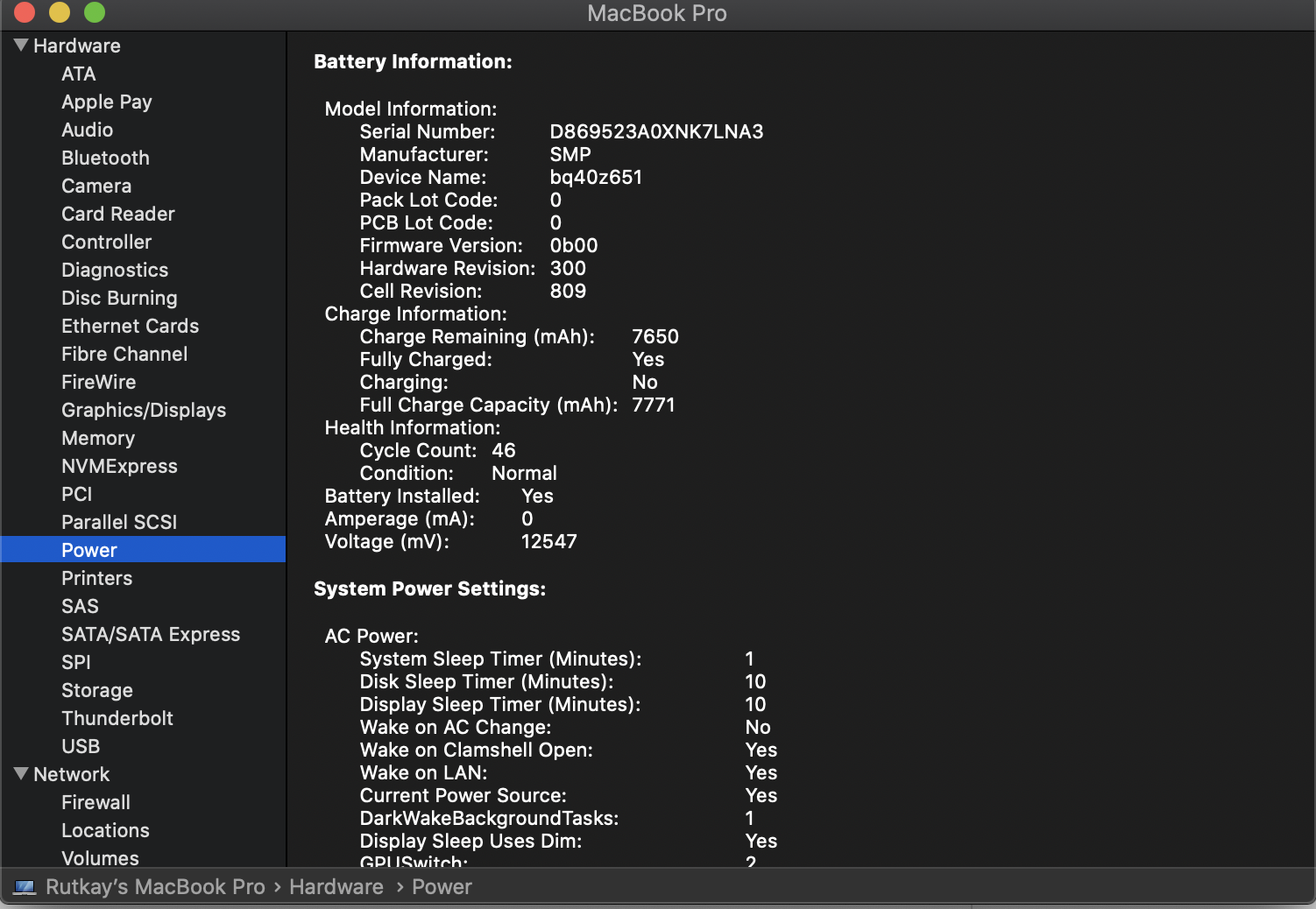The height and width of the screenshot is (909, 1316).
Task: Click the Wake on Clamshell Open label
Action: point(477,750)
